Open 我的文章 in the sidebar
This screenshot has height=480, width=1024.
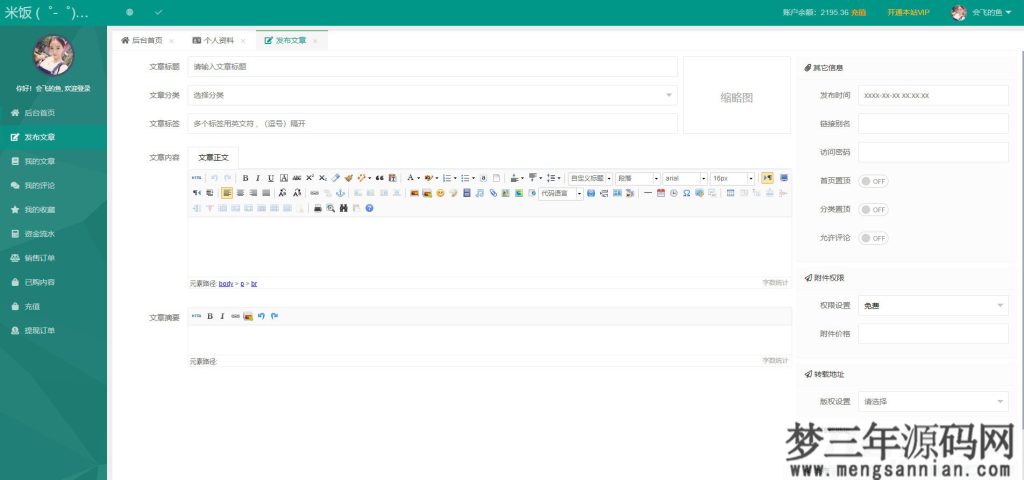coord(40,161)
